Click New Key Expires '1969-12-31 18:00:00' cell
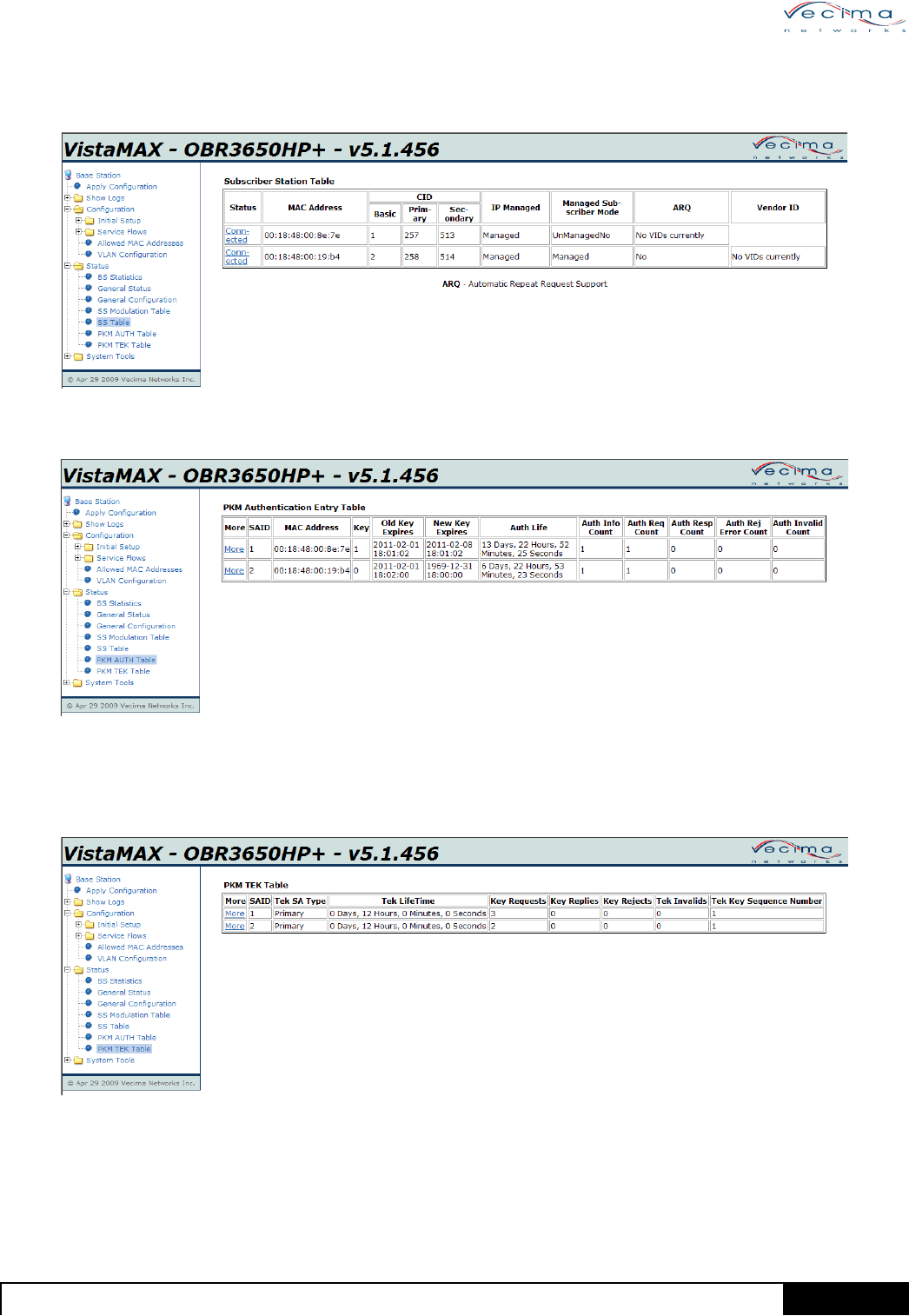Image resolution: width=909 pixels, height=1316 pixels. pos(452,570)
